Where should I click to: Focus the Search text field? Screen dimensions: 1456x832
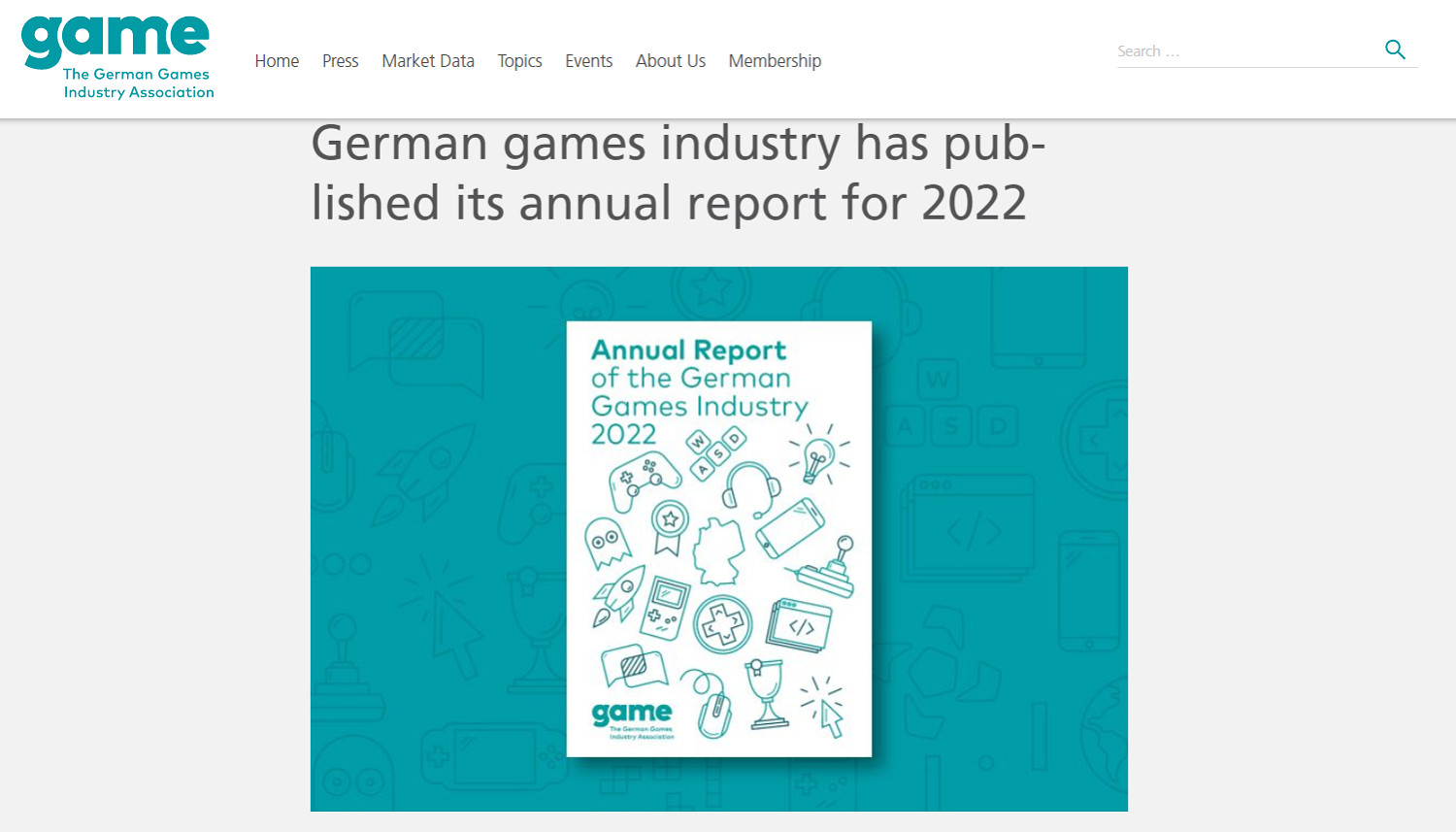click(x=1245, y=51)
